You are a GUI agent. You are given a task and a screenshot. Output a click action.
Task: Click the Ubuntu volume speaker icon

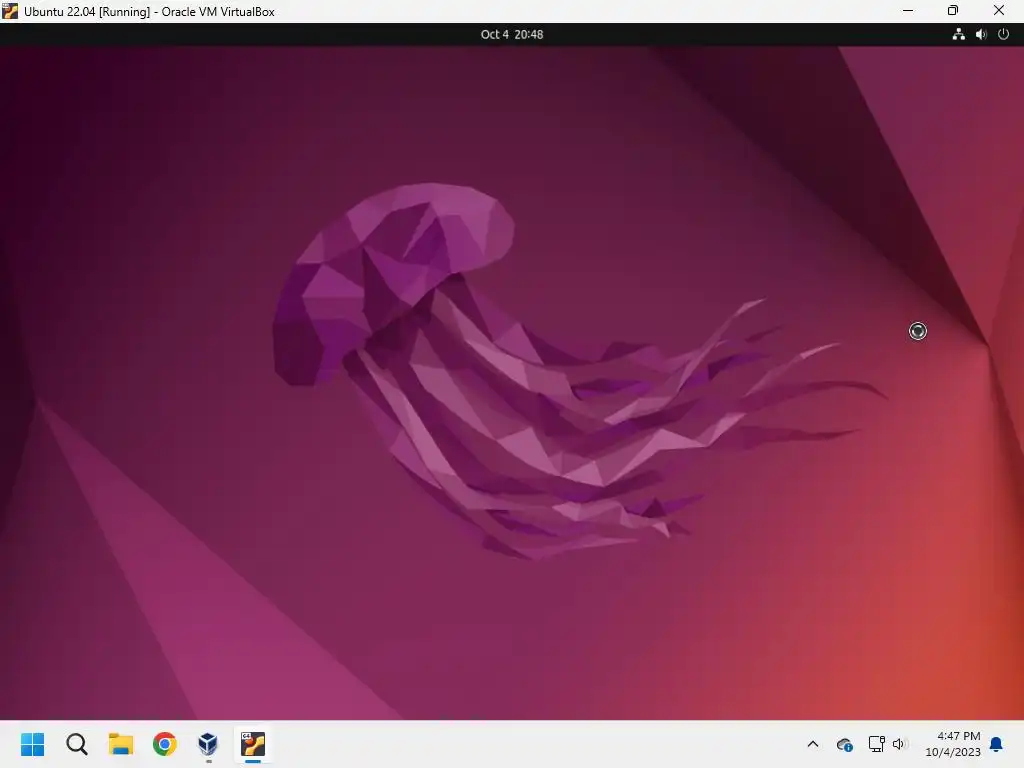coord(981,35)
